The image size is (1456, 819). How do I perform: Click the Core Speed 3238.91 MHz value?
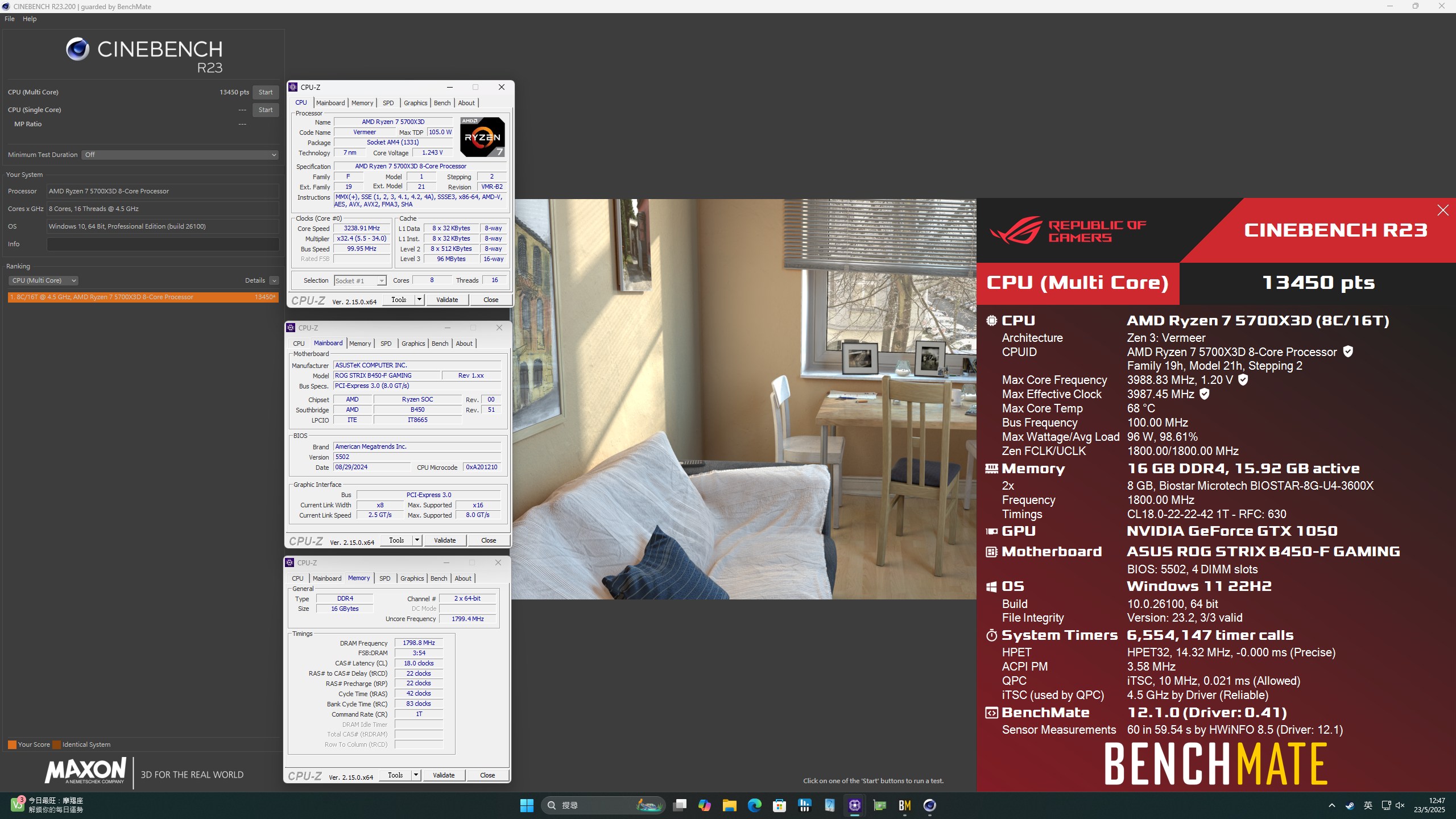(362, 228)
